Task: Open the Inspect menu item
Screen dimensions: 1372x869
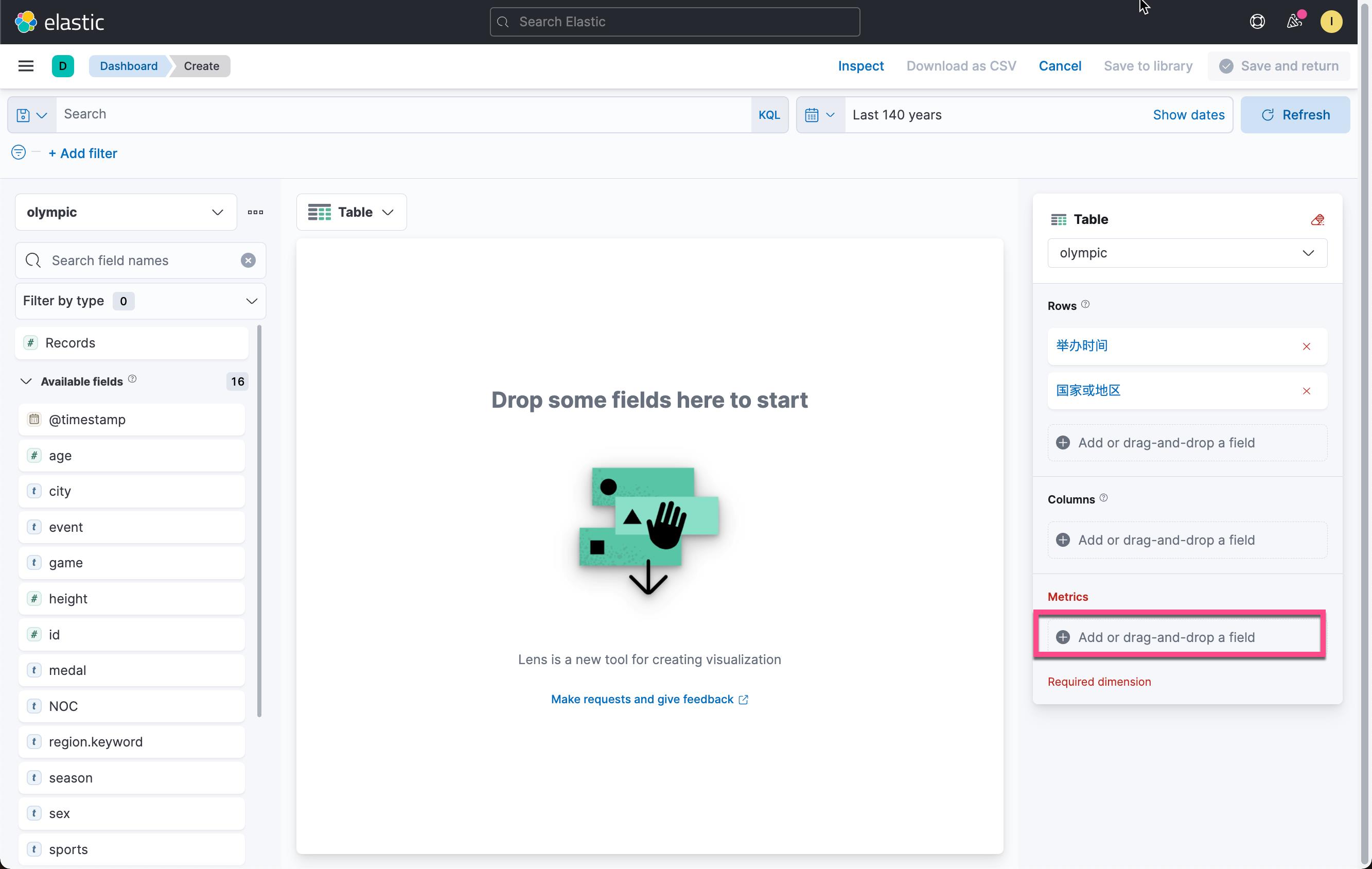Action: click(x=860, y=66)
